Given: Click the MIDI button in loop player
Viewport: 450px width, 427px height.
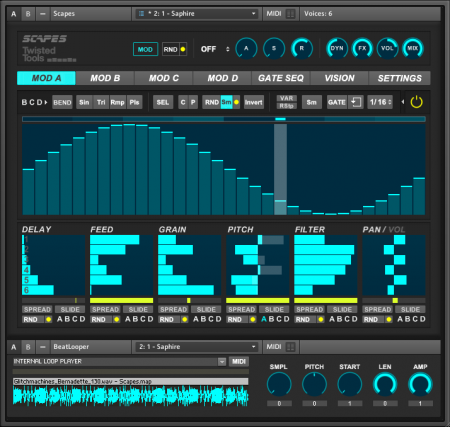Looking at the screenshot, I should (x=239, y=362).
